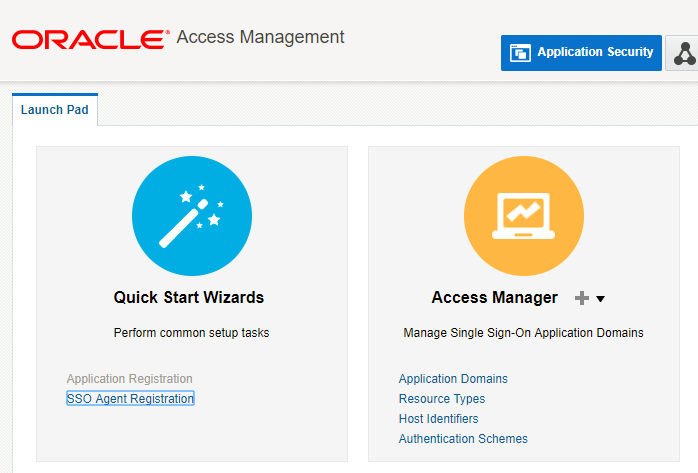Click the Access Manager laptop icon

tap(524, 216)
